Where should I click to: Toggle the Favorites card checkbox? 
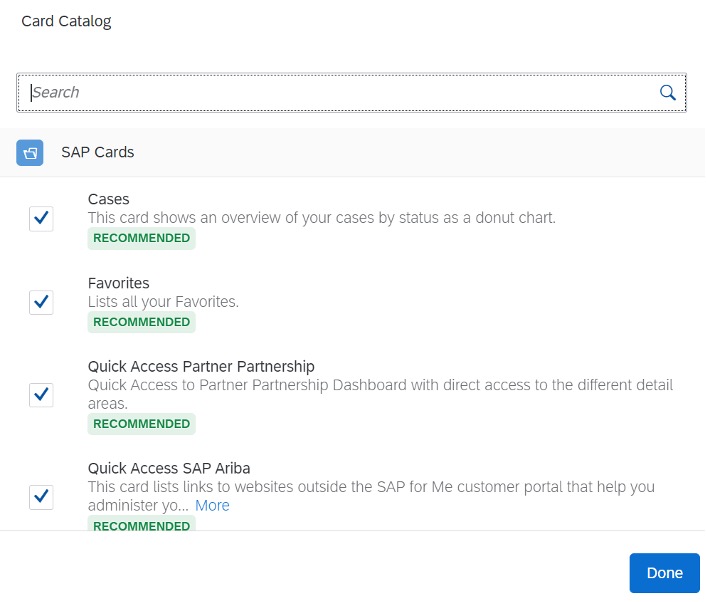click(41, 302)
